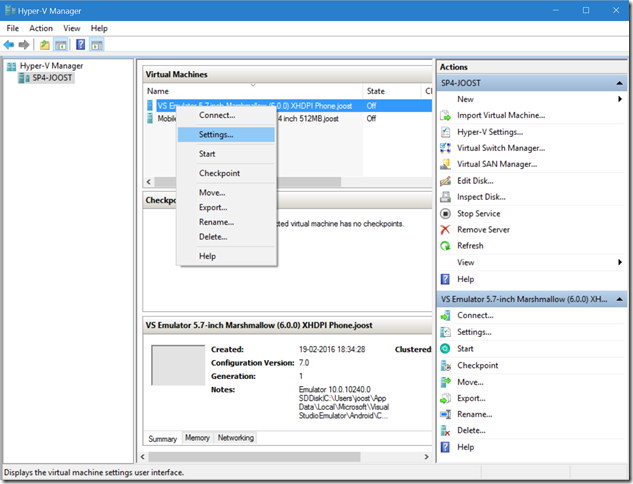Click the Inspect Disk icon
Screen dimensions: 633x484
coord(445,197)
